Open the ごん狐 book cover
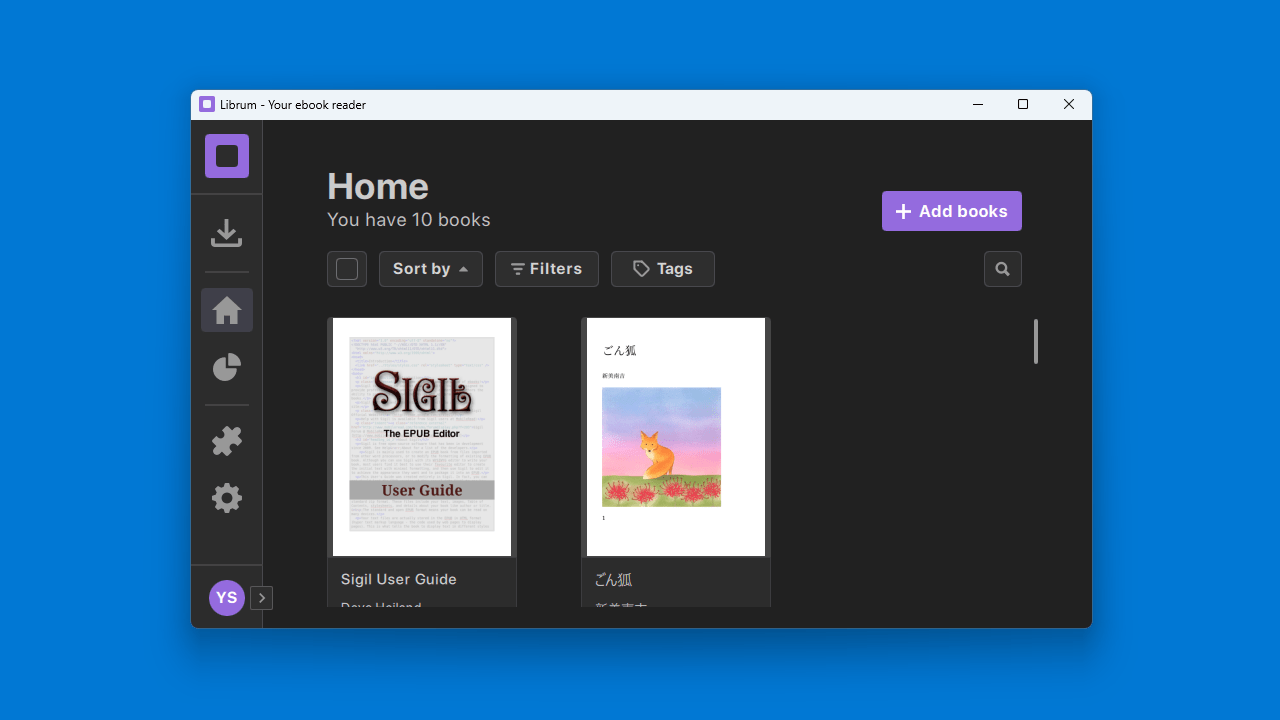1280x720 pixels. [x=676, y=437]
